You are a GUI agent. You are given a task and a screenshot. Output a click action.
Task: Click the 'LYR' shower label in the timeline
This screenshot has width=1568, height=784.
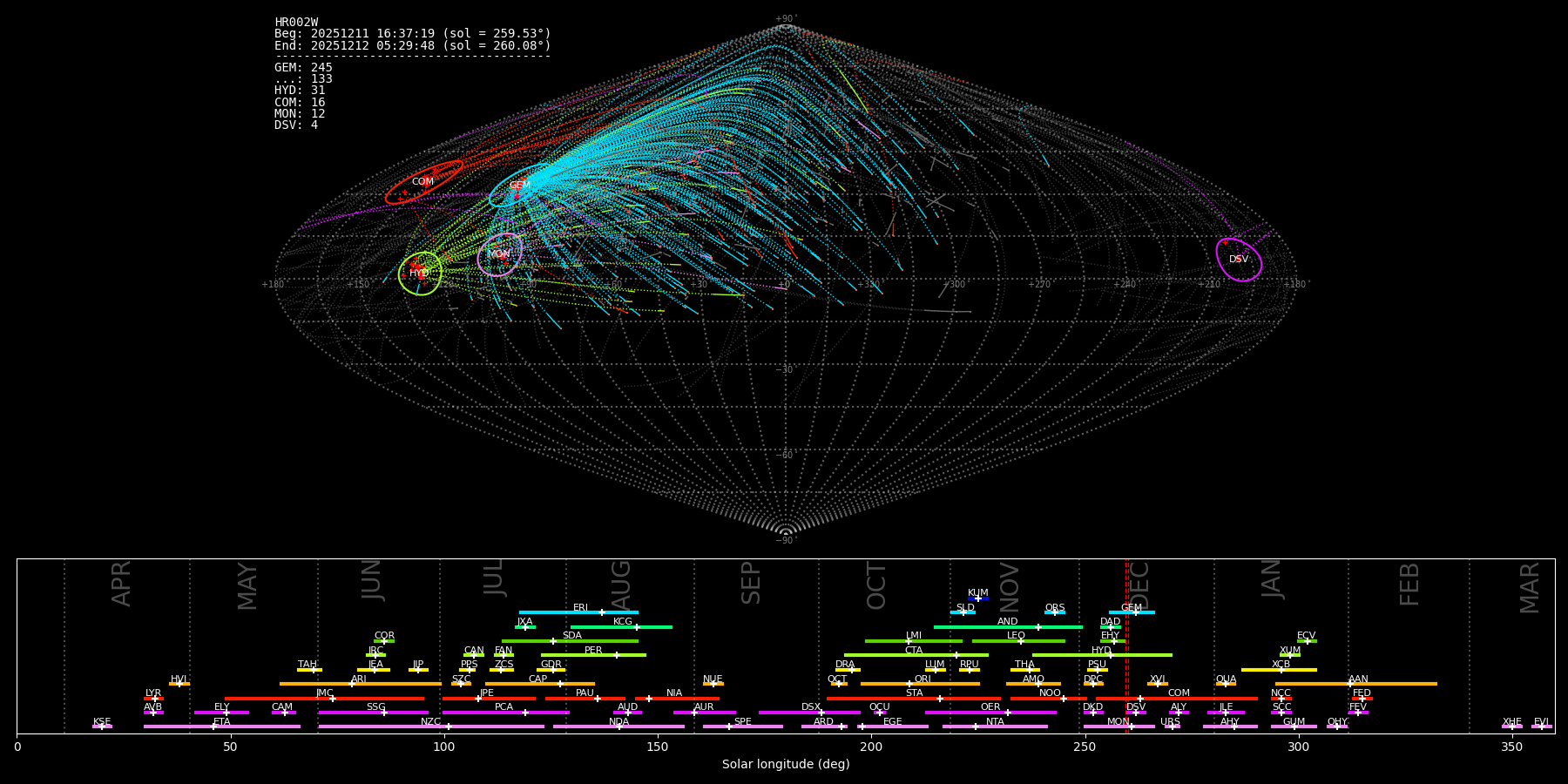pyautogui.click(x=153, y=693)
